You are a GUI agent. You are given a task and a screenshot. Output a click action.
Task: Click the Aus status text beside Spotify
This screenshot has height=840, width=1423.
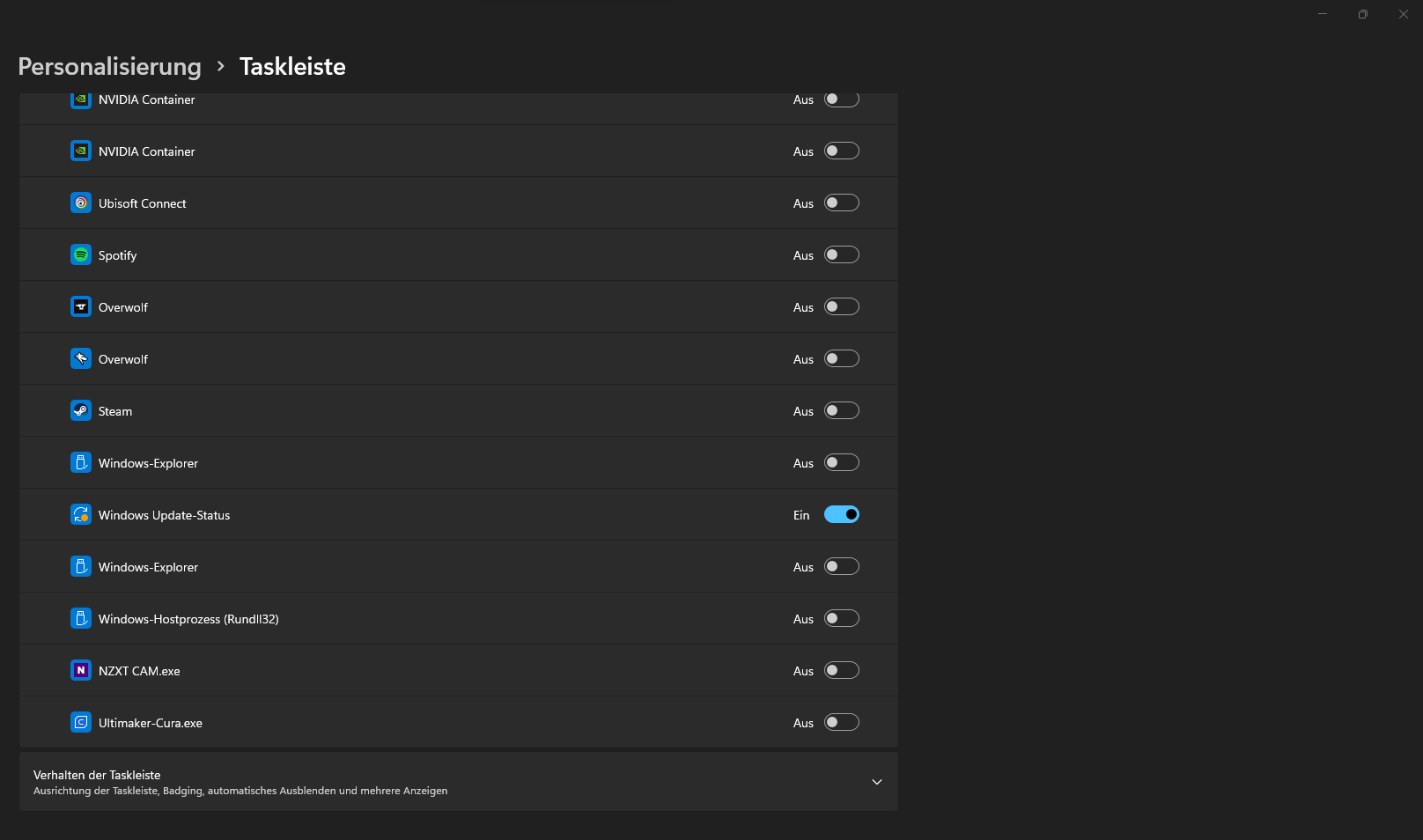803,255
